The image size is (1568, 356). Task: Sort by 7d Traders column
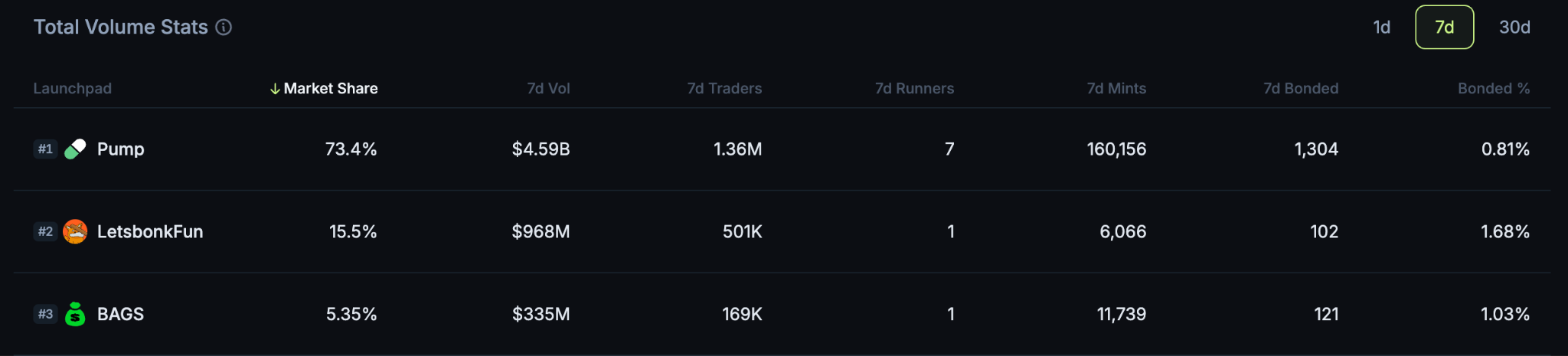click(x=724, y=89)
